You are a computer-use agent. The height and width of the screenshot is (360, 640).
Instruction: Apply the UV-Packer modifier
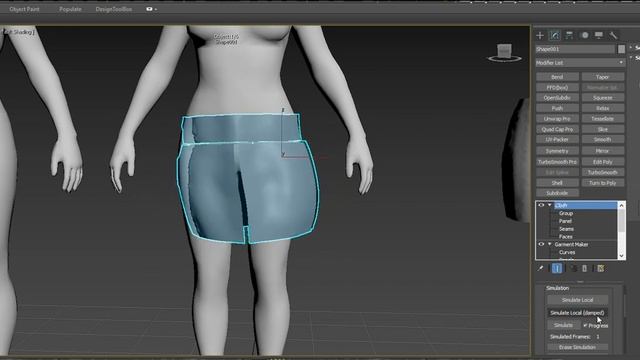click(x=557, y=139)
